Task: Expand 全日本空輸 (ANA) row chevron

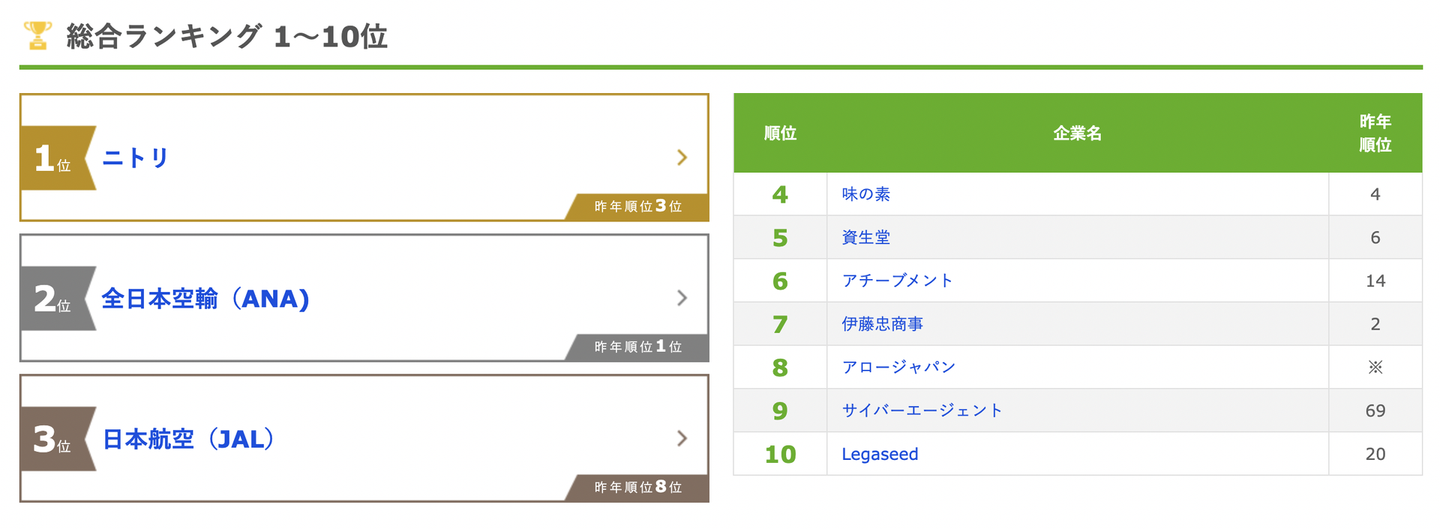Action: (x=682, y=298)
